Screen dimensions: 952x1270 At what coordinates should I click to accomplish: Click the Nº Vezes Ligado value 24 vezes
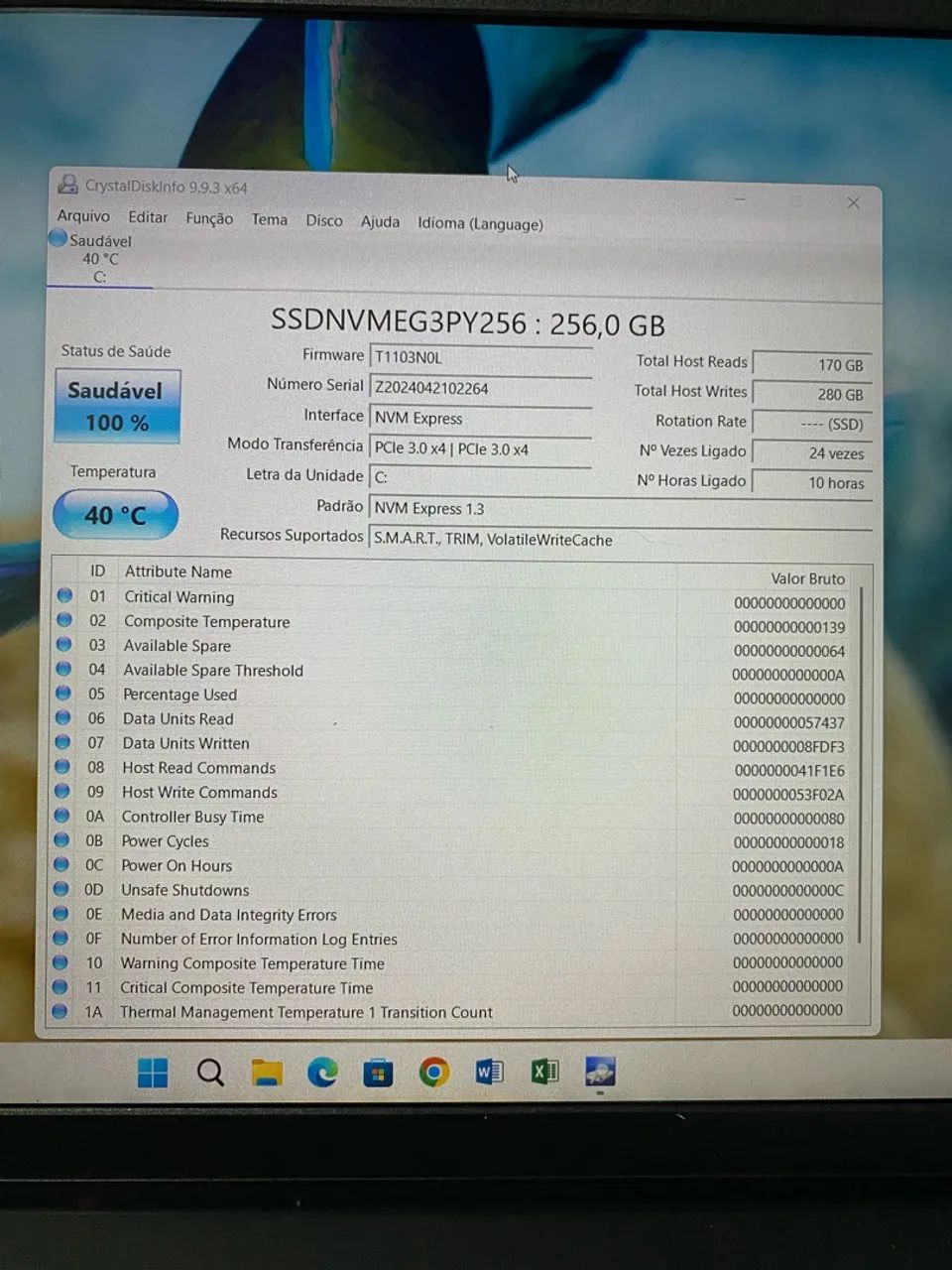point(811,452)
